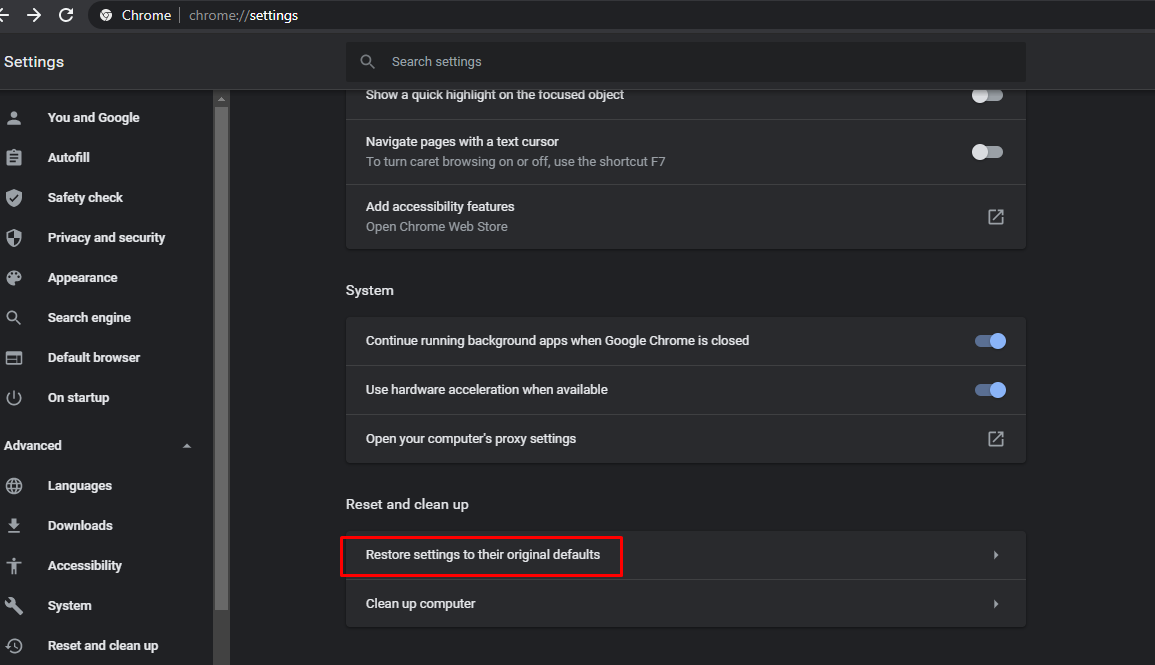Image resolution: width=1155 pixels, height=665 pixels.
Task: Click the On startup power icon
Action: coord(14,398)
